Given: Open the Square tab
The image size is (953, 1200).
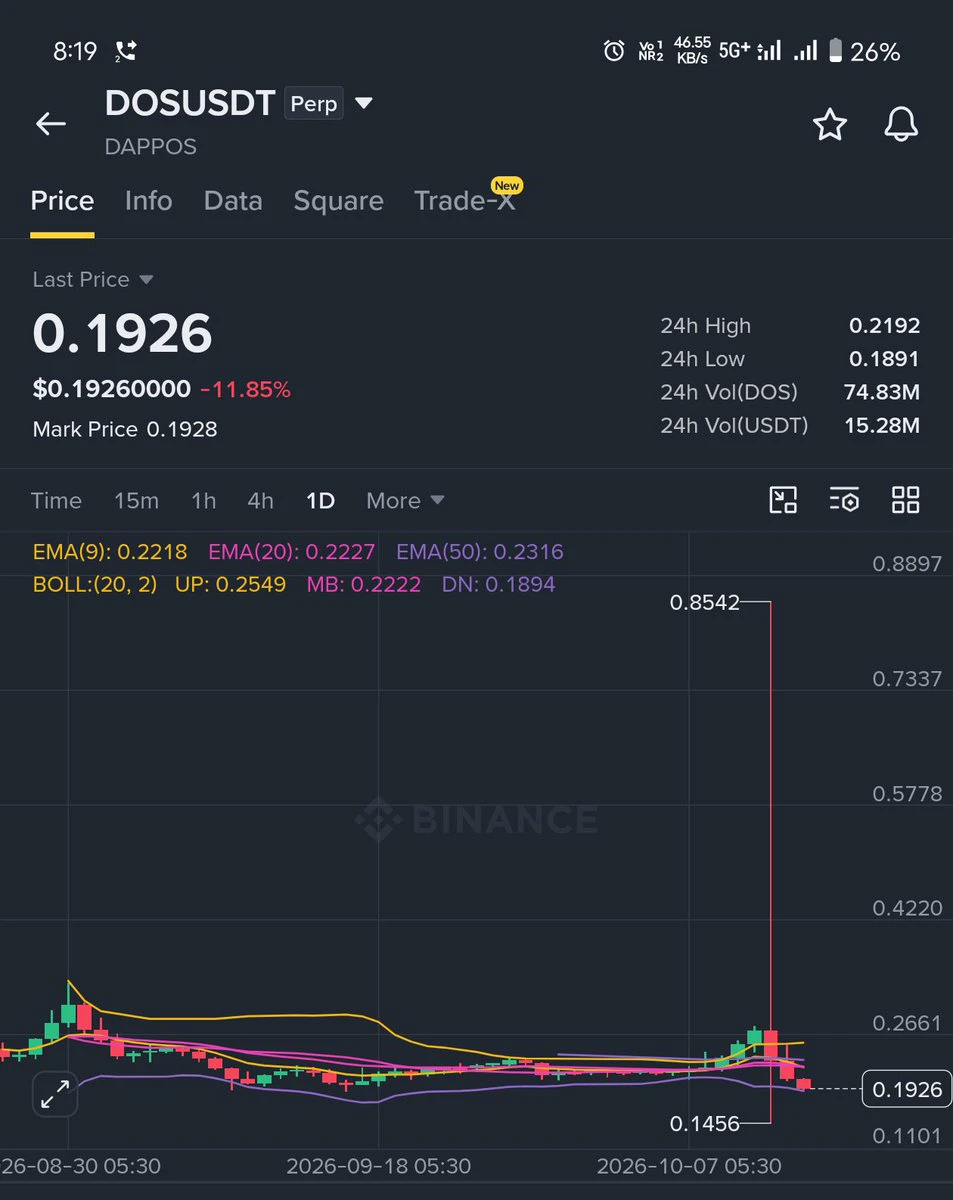Looking at the screenshot, I should [x=338, y=201].
